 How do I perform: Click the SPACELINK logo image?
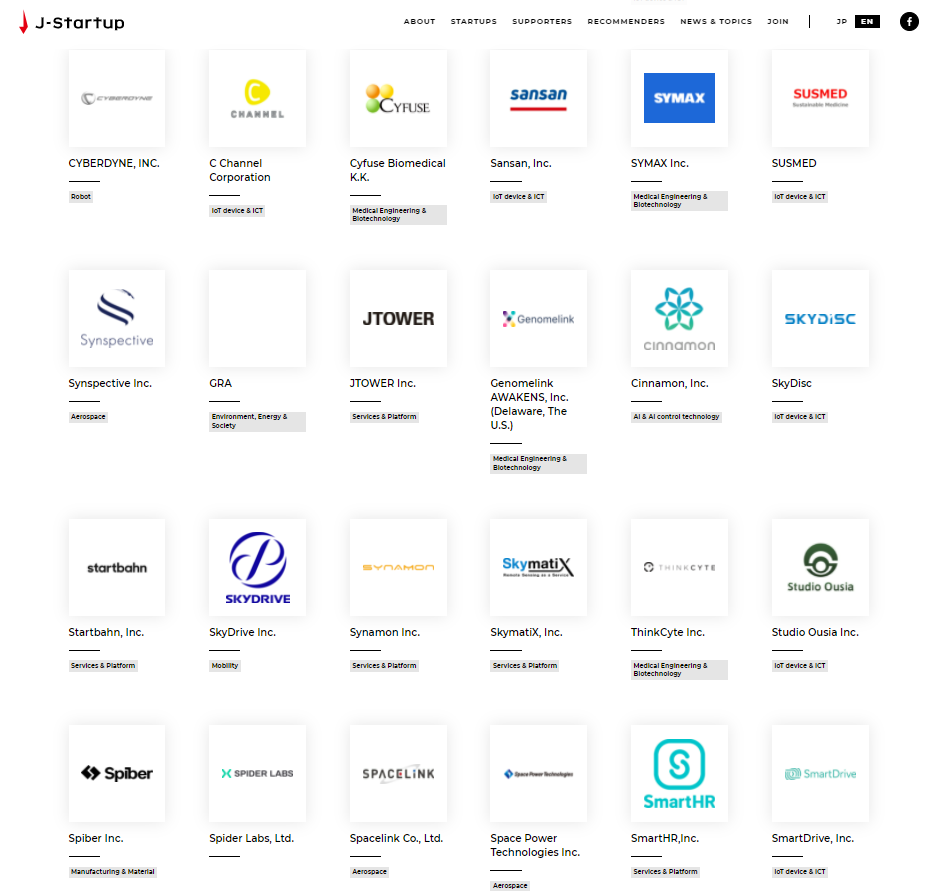pyautogui.click(x=398, y=774)
